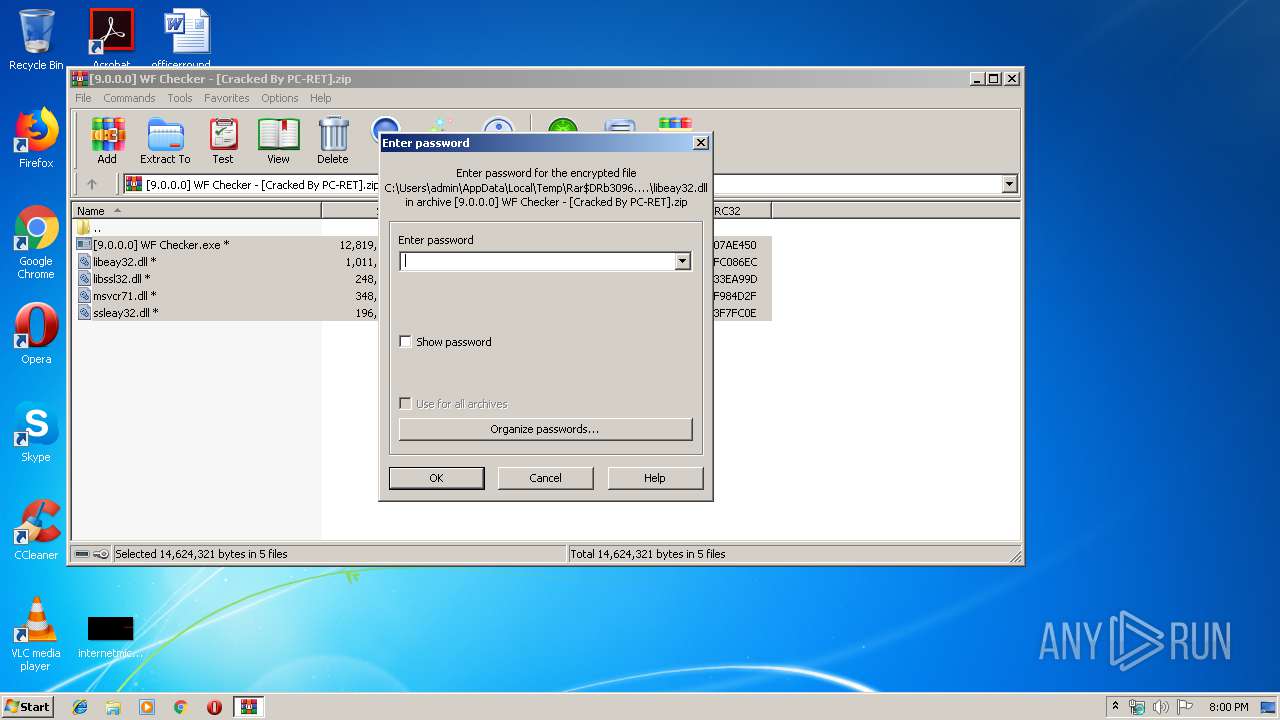
Task: Expand the password history dropdown
Action: (683, 261)
